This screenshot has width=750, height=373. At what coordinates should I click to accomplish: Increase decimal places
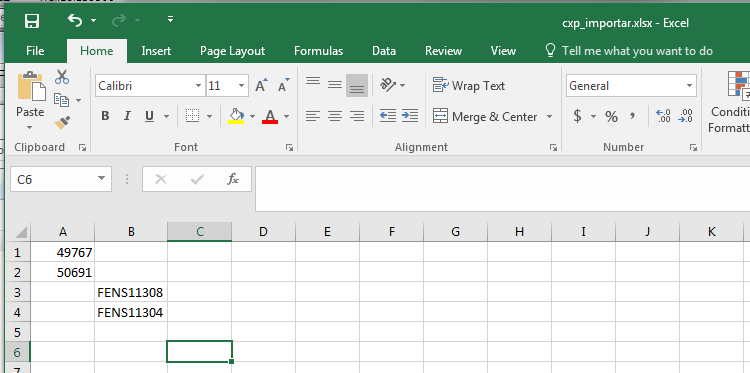663,116
